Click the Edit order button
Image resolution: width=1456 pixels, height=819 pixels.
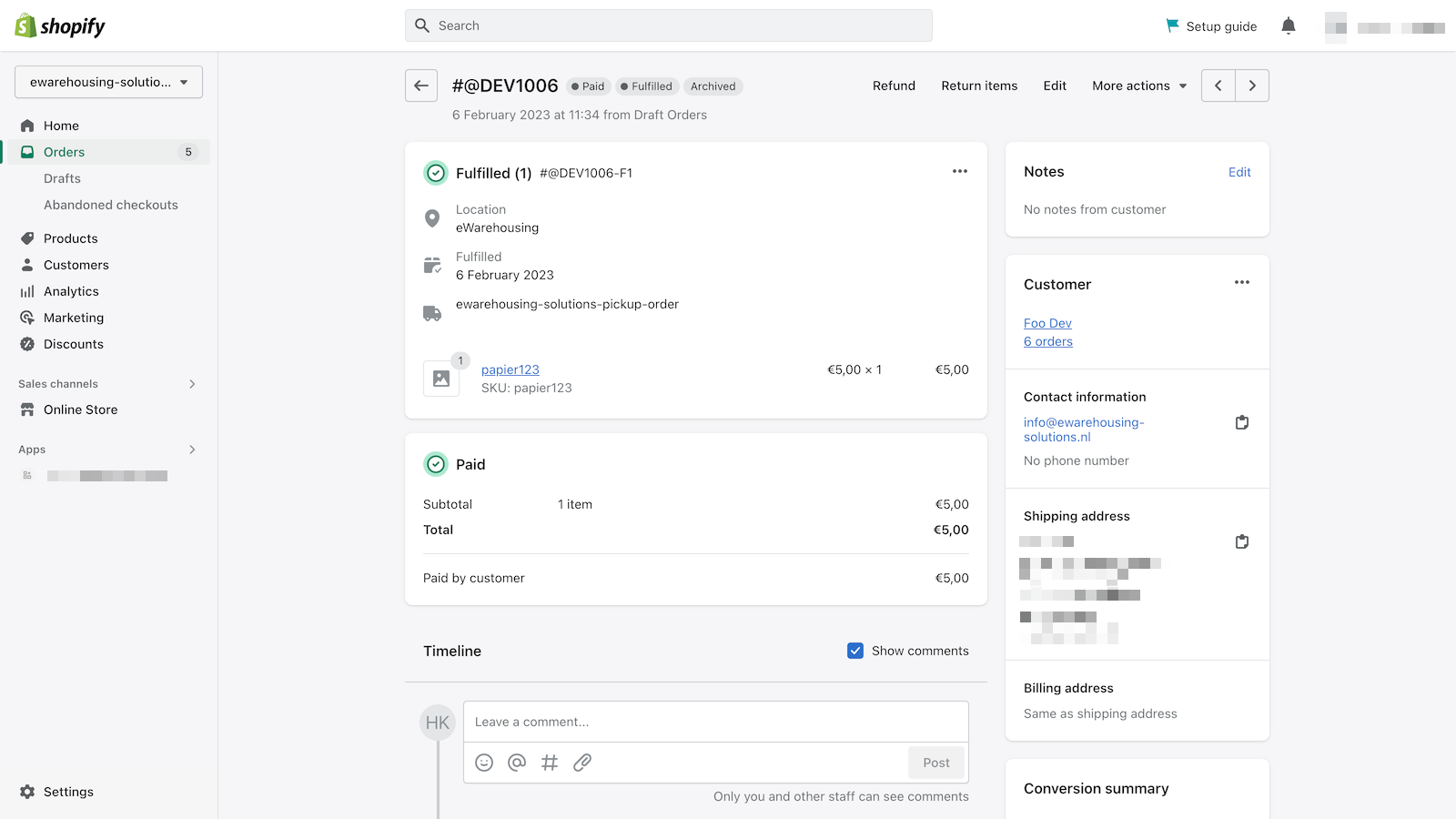click(1055, 86)
